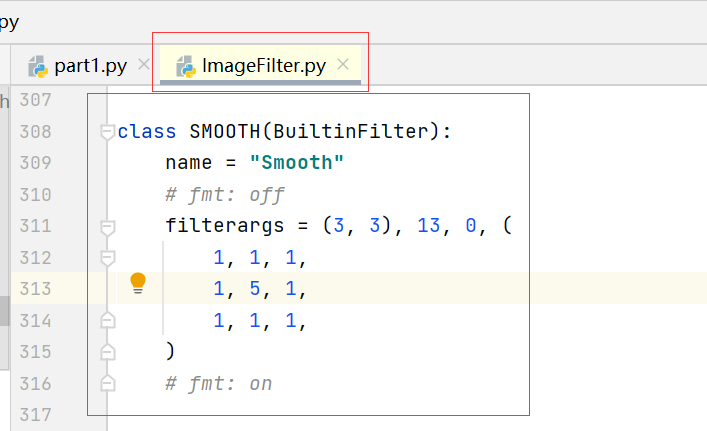Click the '# fmt: off' comment
Viewport: 707px width, 431px height.
225,195
